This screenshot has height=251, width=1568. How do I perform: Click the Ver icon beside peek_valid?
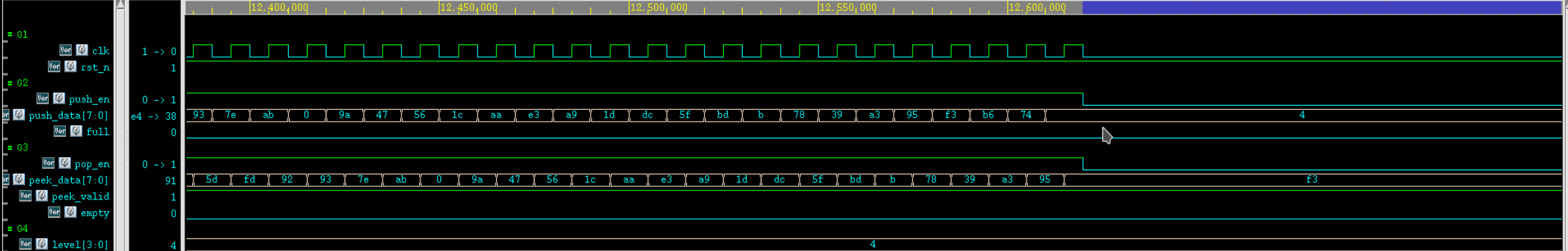(x=26, y=196)
